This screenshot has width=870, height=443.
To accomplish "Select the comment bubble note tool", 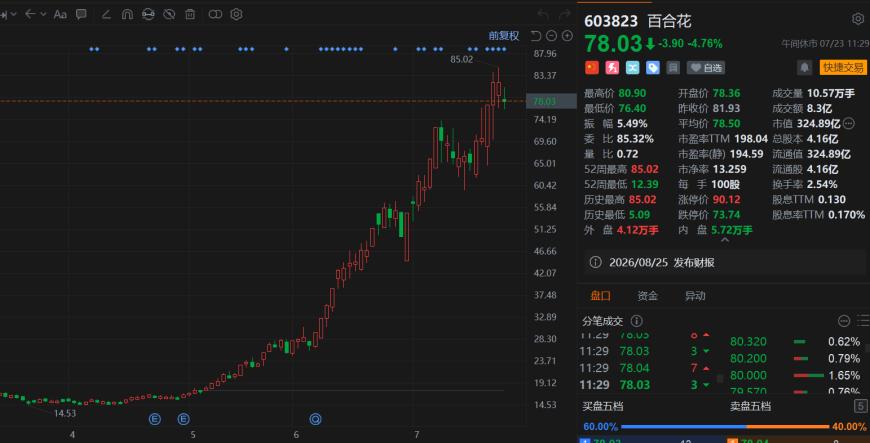I will point(82,14).
